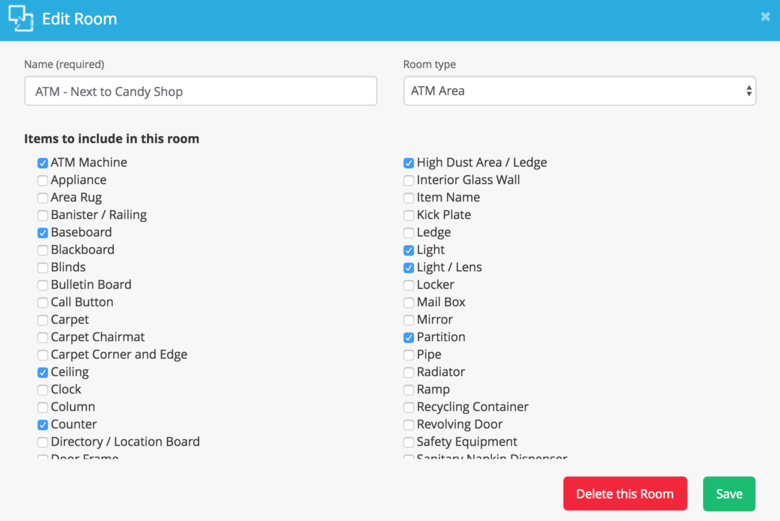The width and height of the screenshot is (780, 521).
Task: Click Delete this Room button
Action: coord(624,494)
